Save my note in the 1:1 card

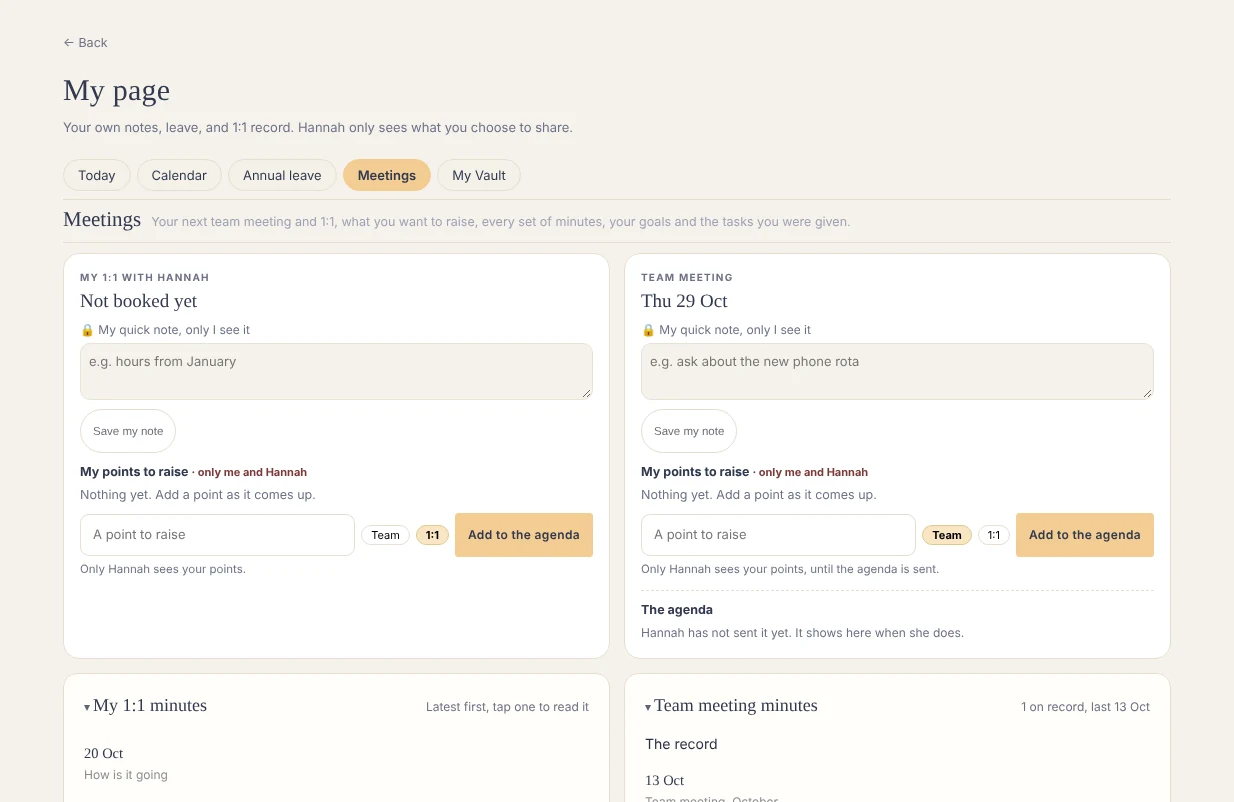click(128, 431)
